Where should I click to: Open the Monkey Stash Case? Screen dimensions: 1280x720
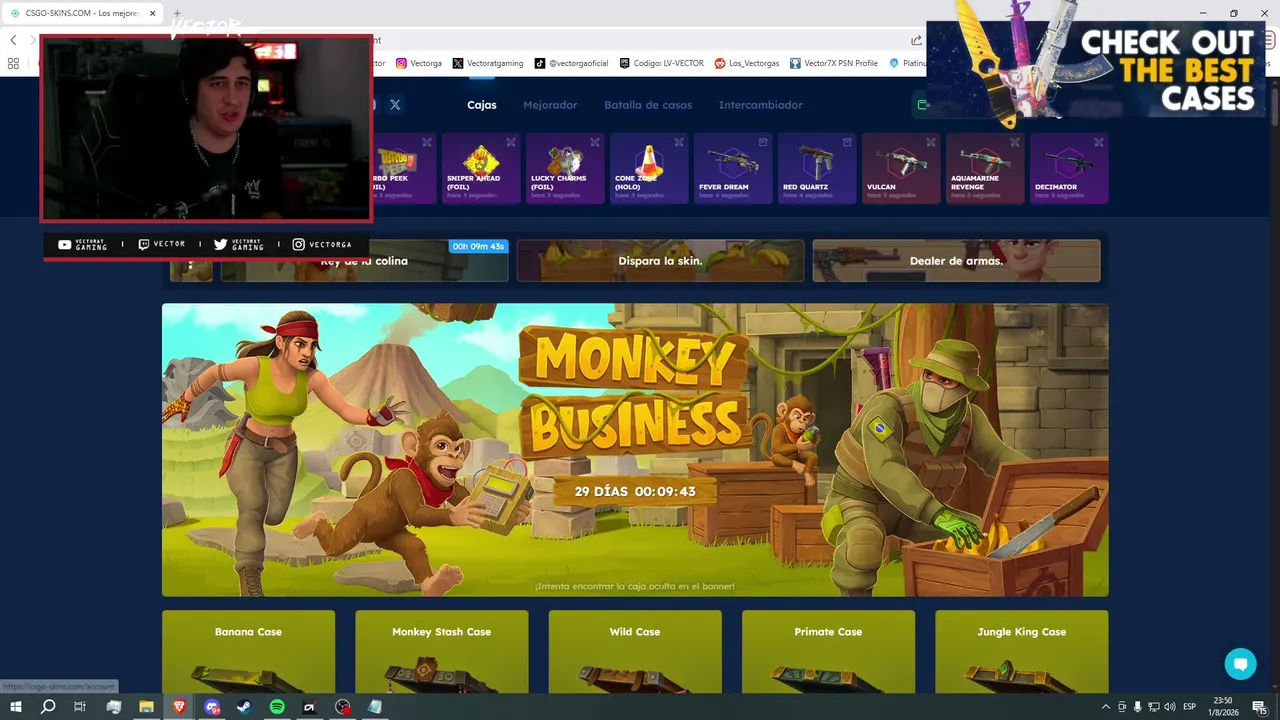(x=441, y=651)
